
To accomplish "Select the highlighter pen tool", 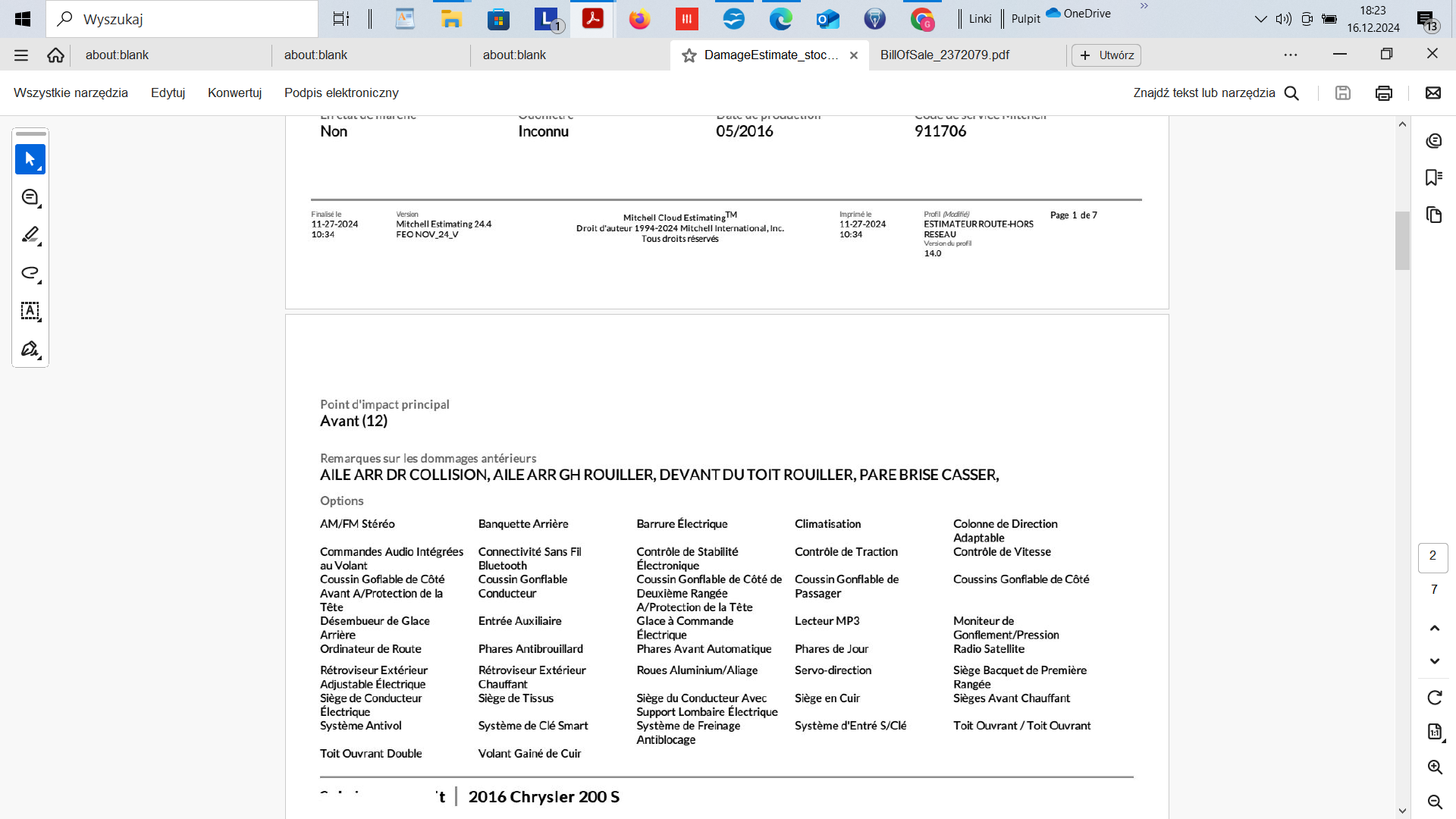I will pyautogui.click(x=30, y=235).
